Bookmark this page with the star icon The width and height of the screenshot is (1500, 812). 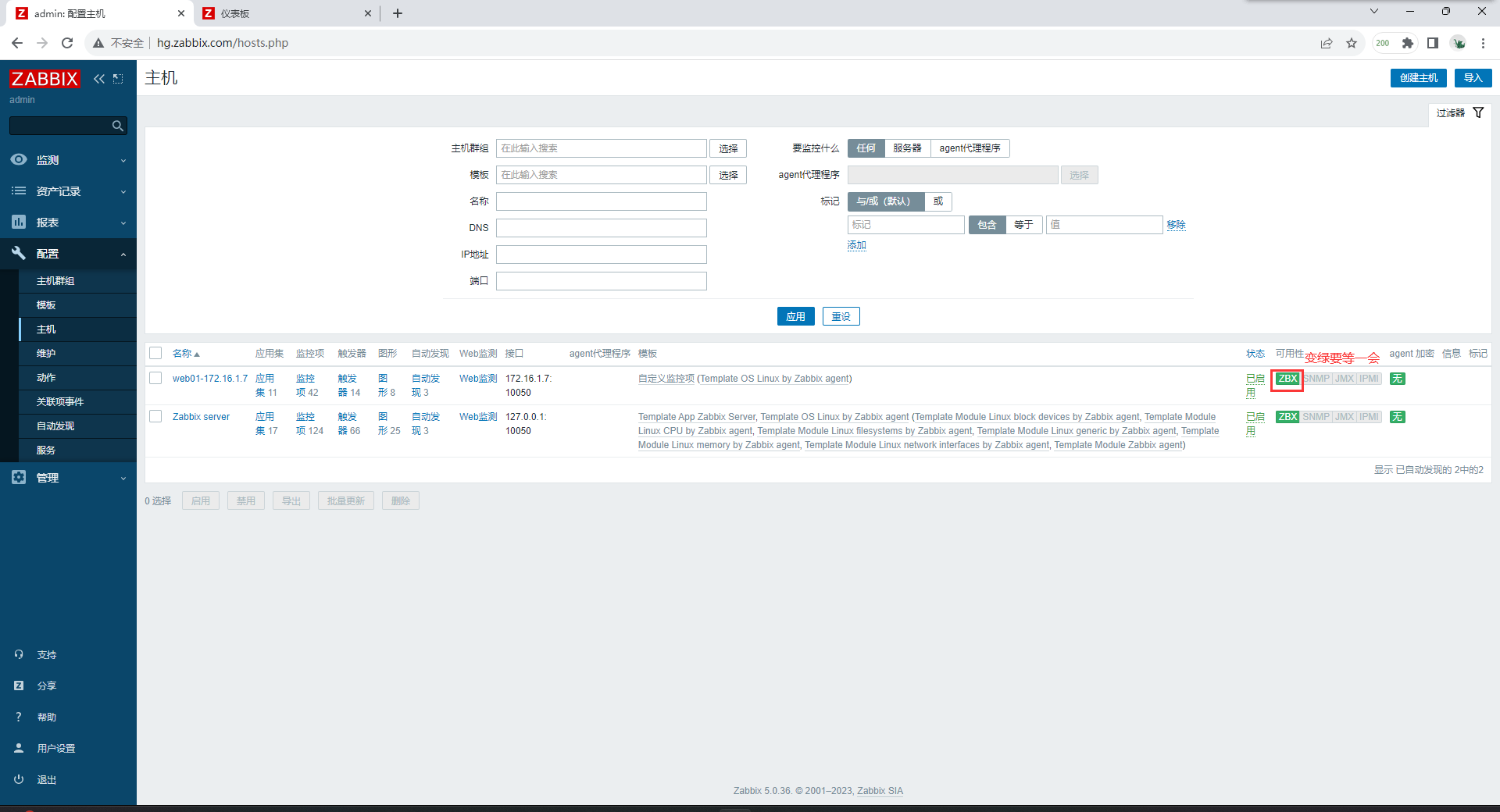click(x=1352, y=43)
